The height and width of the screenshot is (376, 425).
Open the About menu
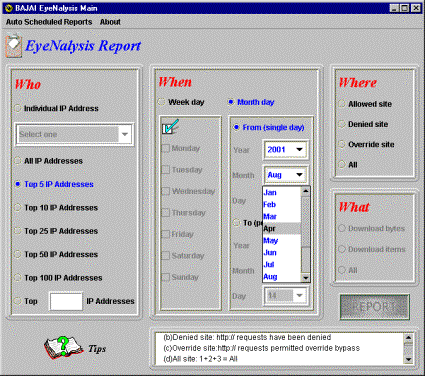(110, 22)
